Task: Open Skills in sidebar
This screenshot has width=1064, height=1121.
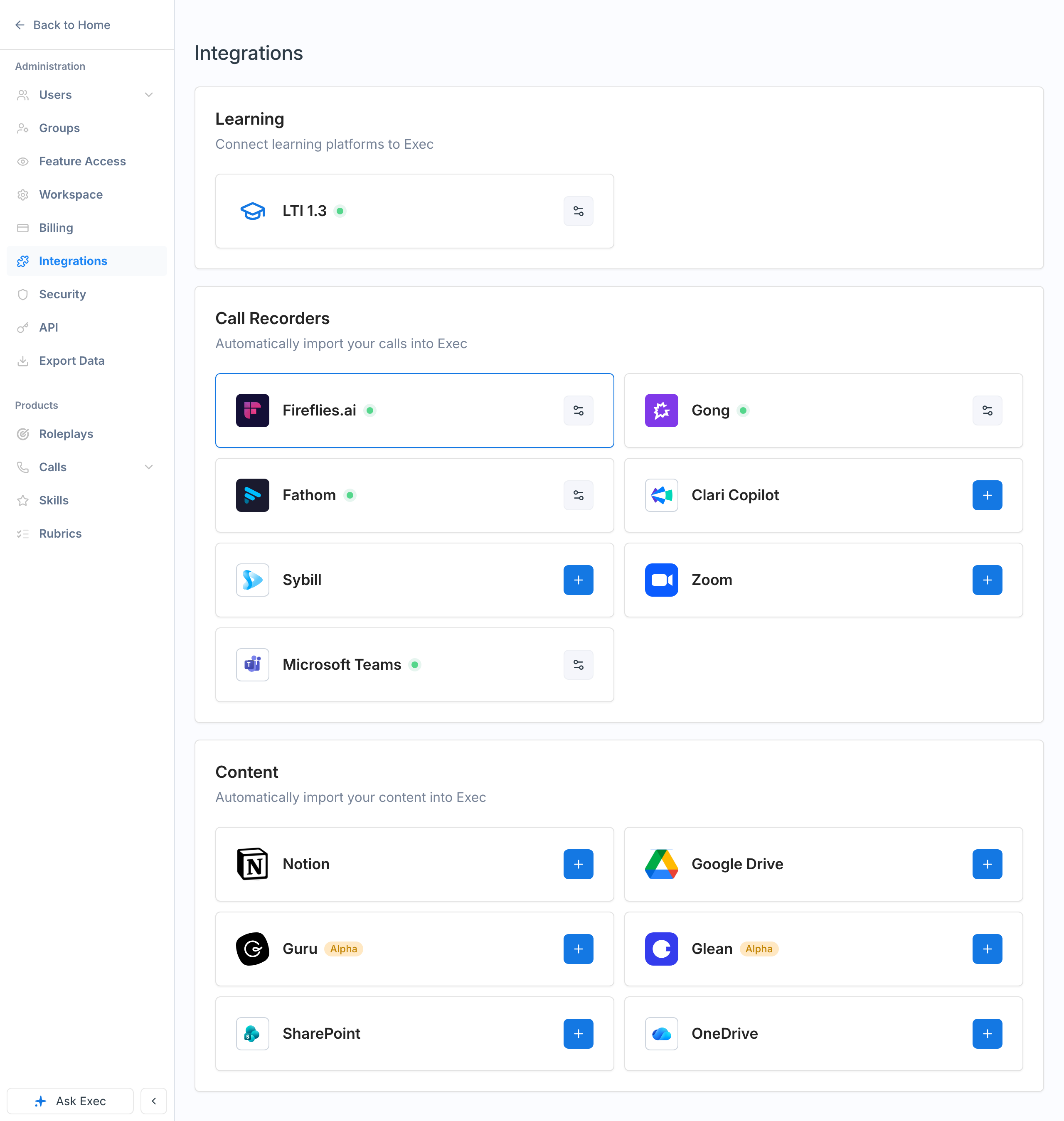Action: (x=87, y=501)
